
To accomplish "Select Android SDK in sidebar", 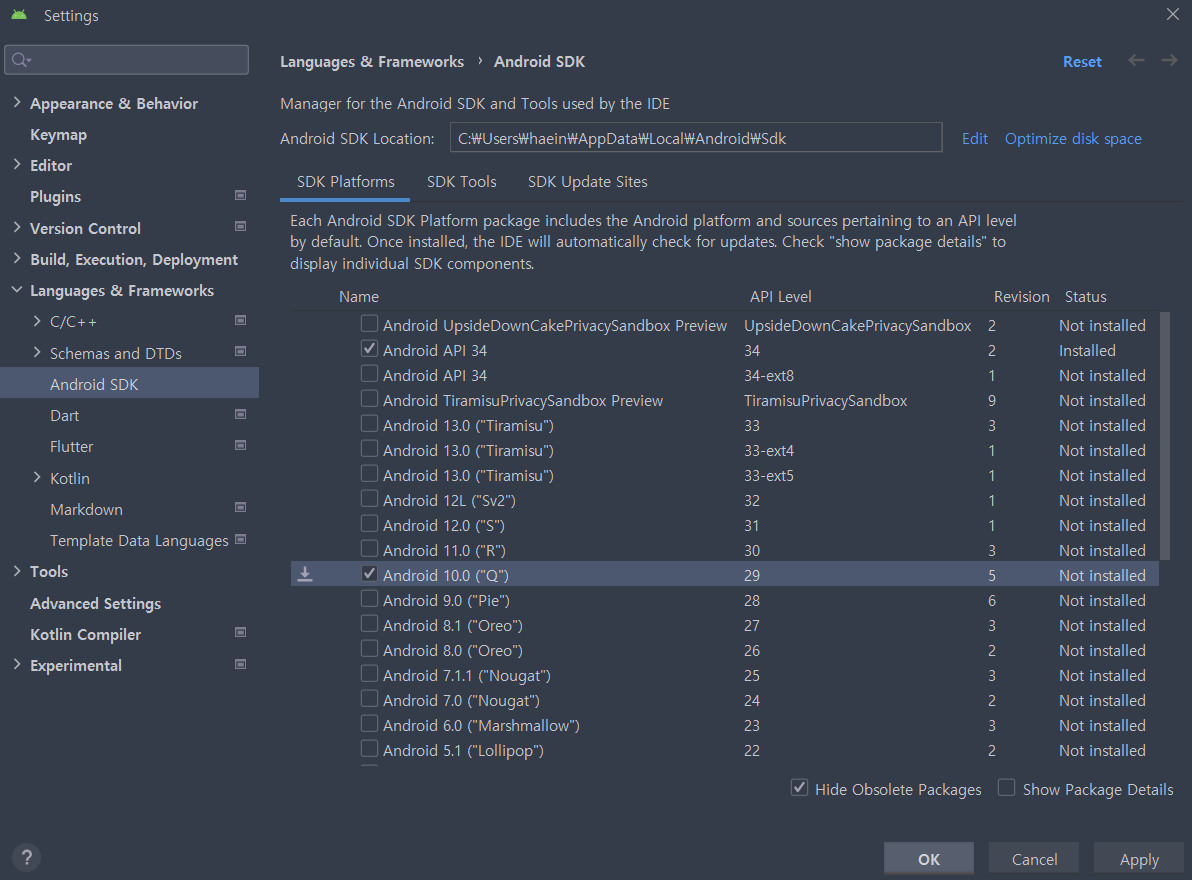I will point(129,384).
